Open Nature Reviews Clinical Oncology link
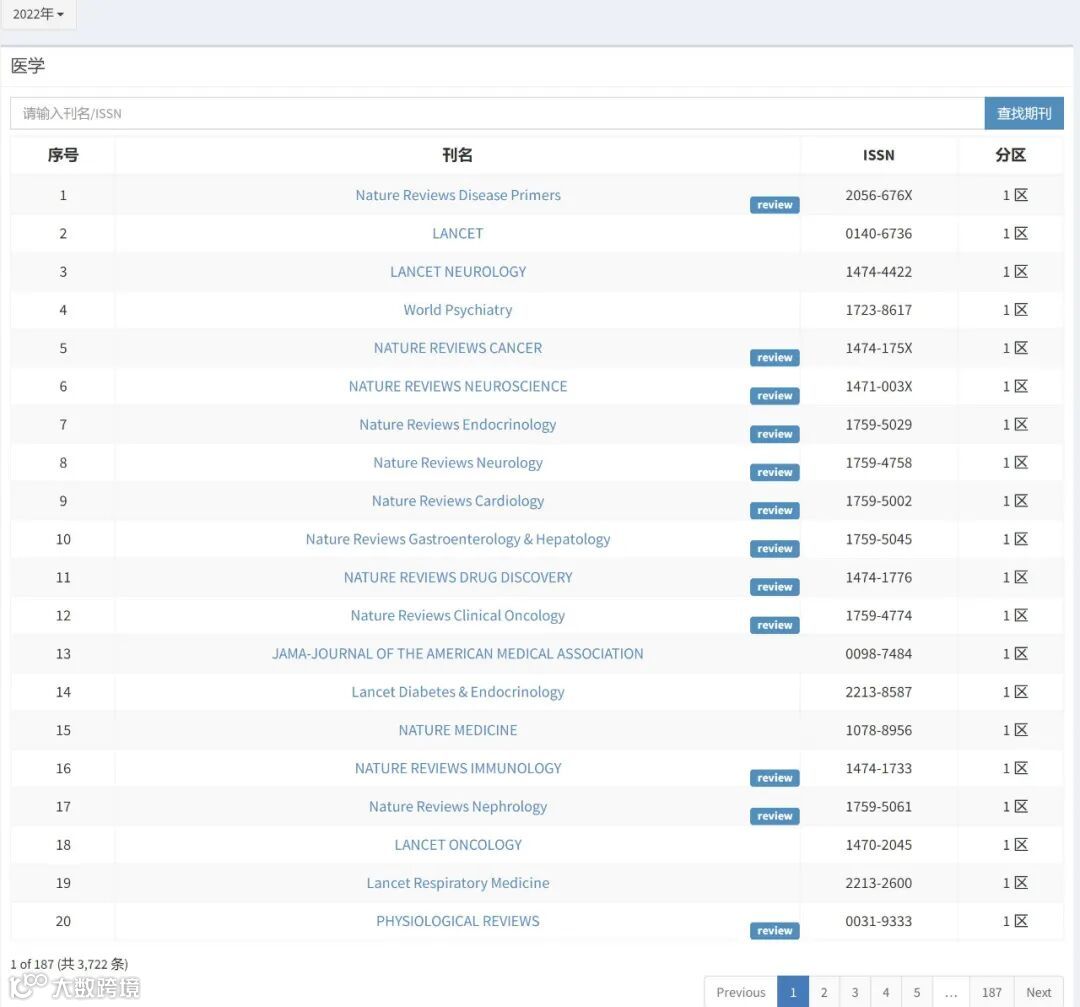Screen dimensions: 1080x1007 457,616
